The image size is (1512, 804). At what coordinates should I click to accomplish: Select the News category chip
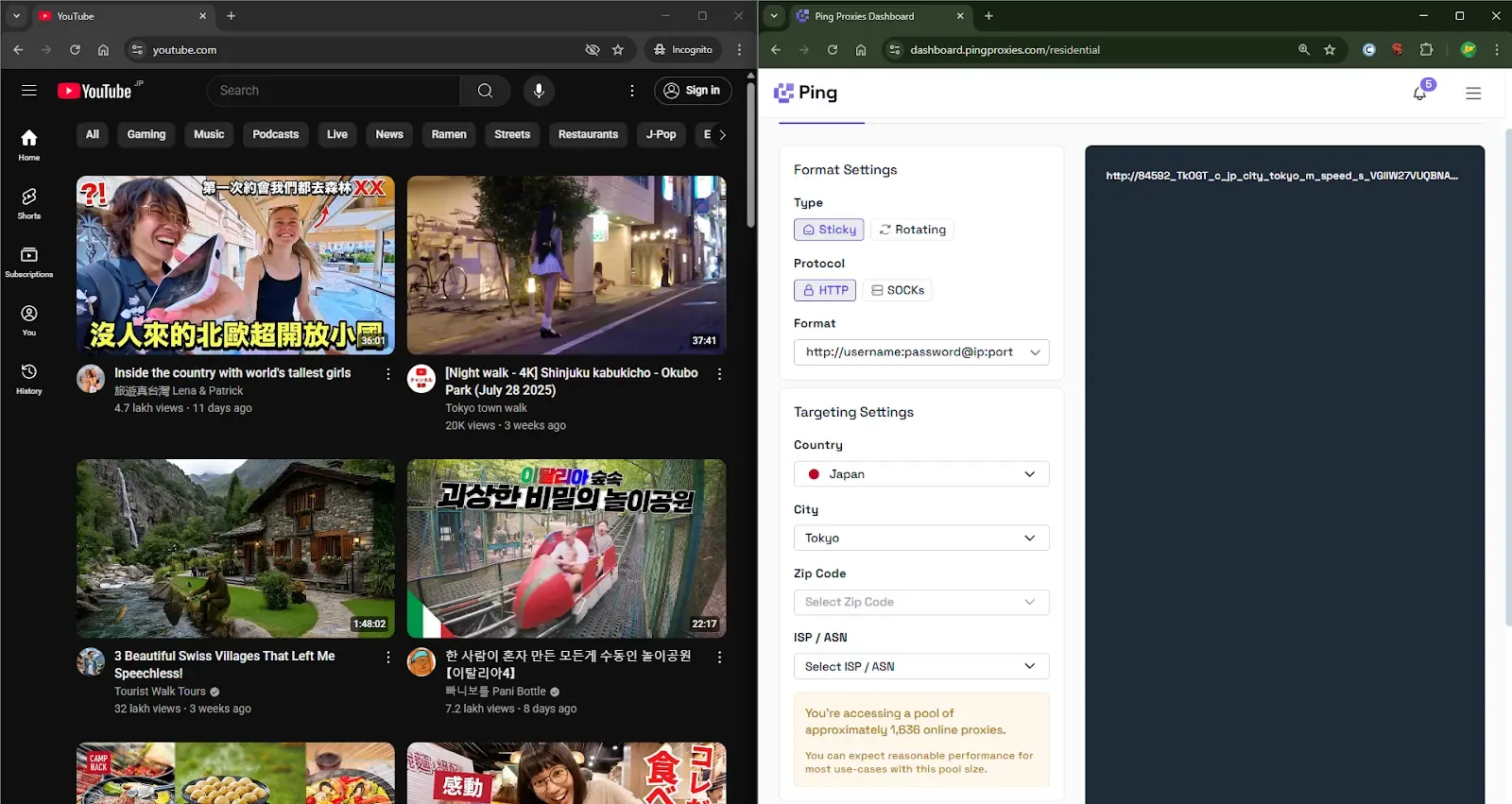point(389,134)
